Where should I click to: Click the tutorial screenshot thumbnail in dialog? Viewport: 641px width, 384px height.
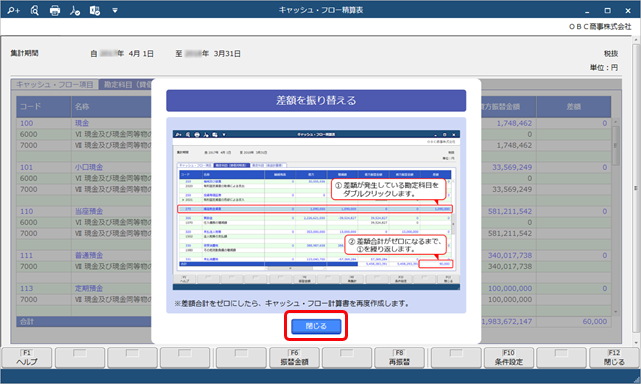click(316, 210)
